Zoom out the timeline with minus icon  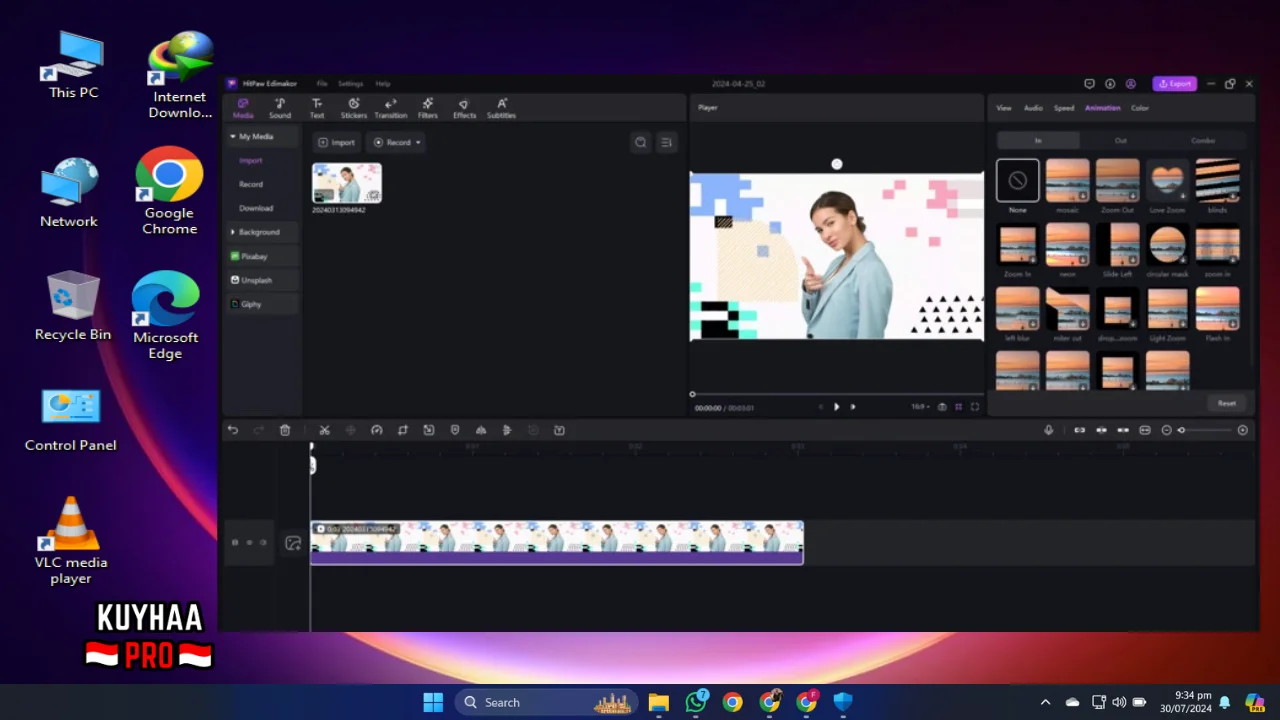click(x=1166, y=430)
